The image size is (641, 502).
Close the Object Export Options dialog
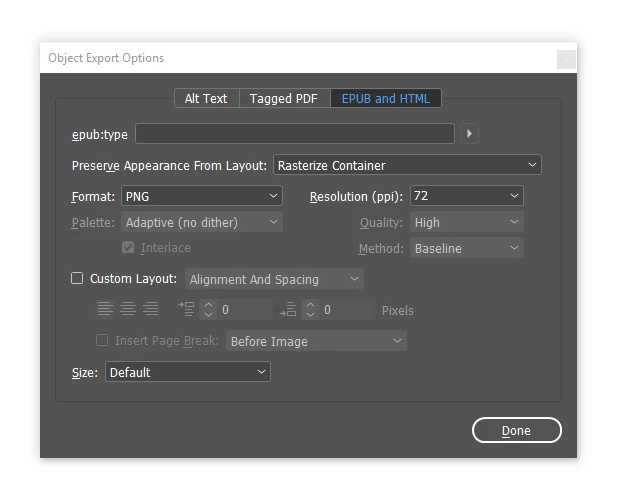[x=566, y=60]
